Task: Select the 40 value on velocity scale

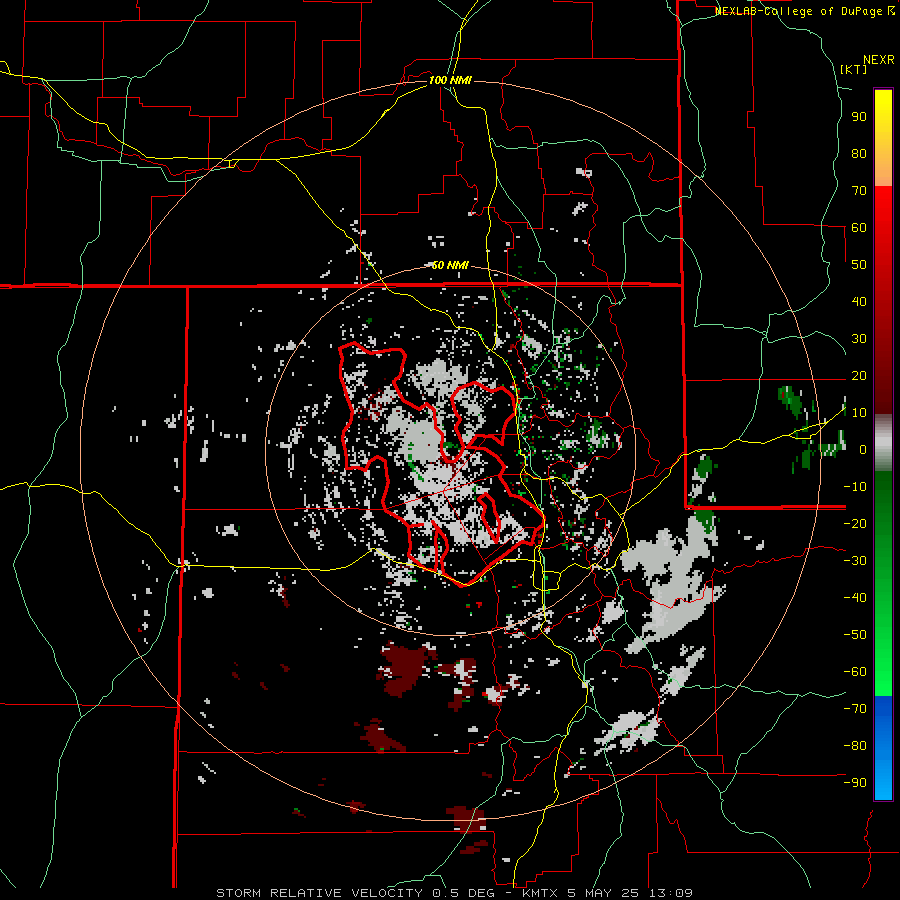Action: pos(859,302)
